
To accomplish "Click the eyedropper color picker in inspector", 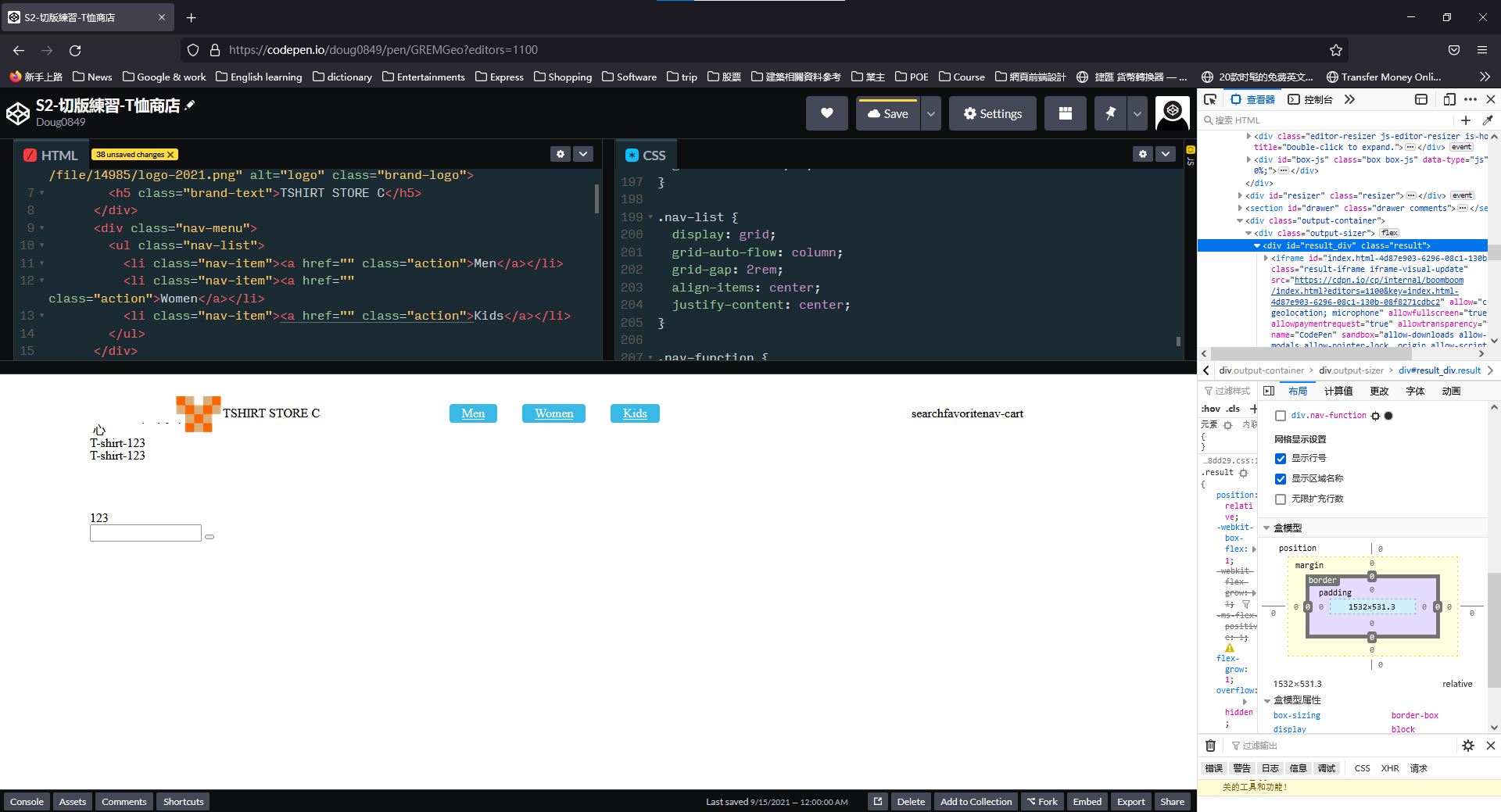I will [1487, 120].
